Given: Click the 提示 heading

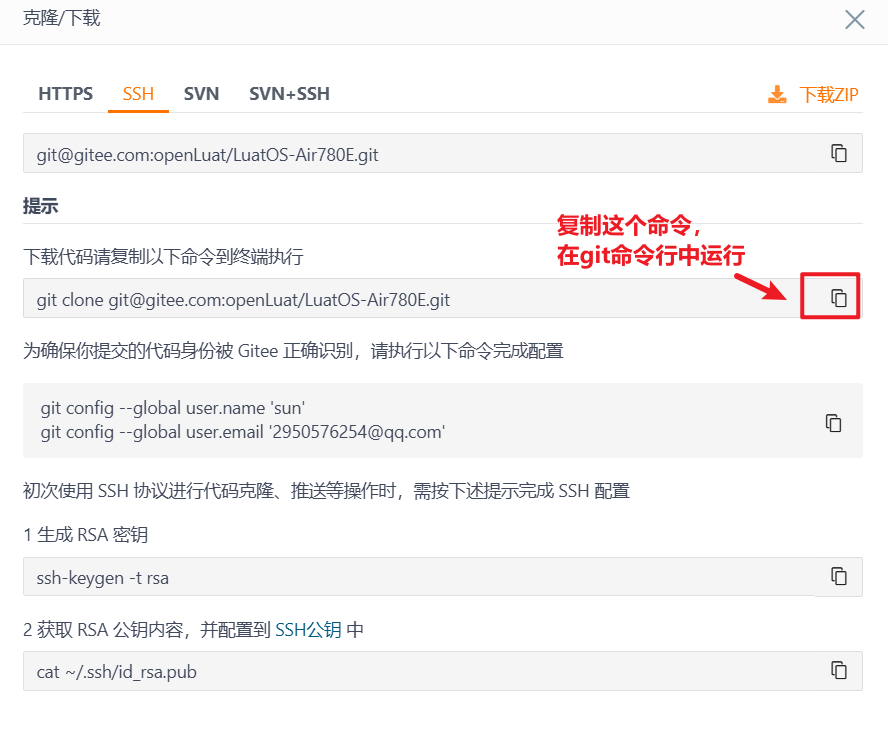Looking at the screenshot, I should 40,206.
